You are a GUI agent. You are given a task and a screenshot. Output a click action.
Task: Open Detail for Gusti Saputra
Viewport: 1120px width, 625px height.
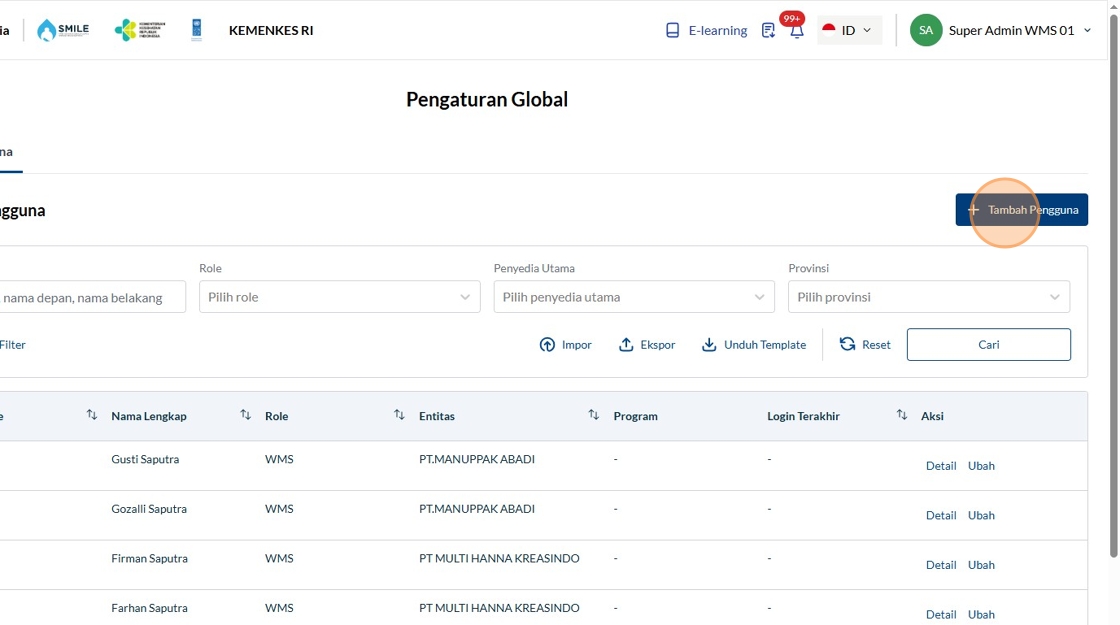[x=941, y=466]
